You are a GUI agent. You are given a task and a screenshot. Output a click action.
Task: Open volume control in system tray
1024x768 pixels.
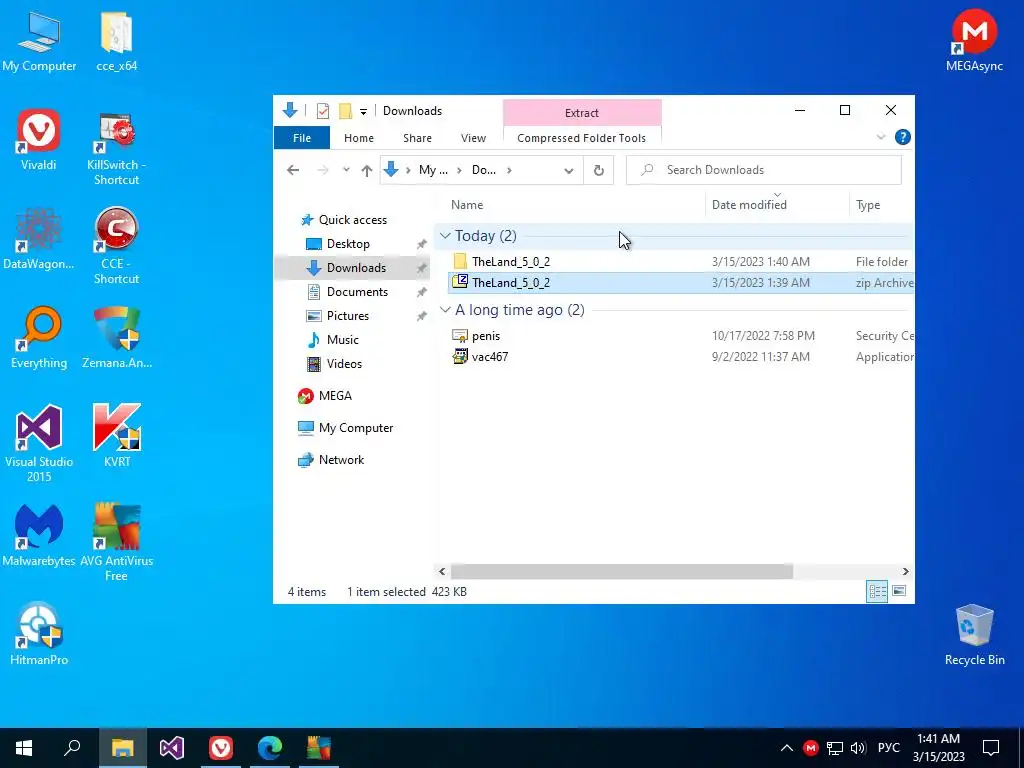click(x=858, y=748)
